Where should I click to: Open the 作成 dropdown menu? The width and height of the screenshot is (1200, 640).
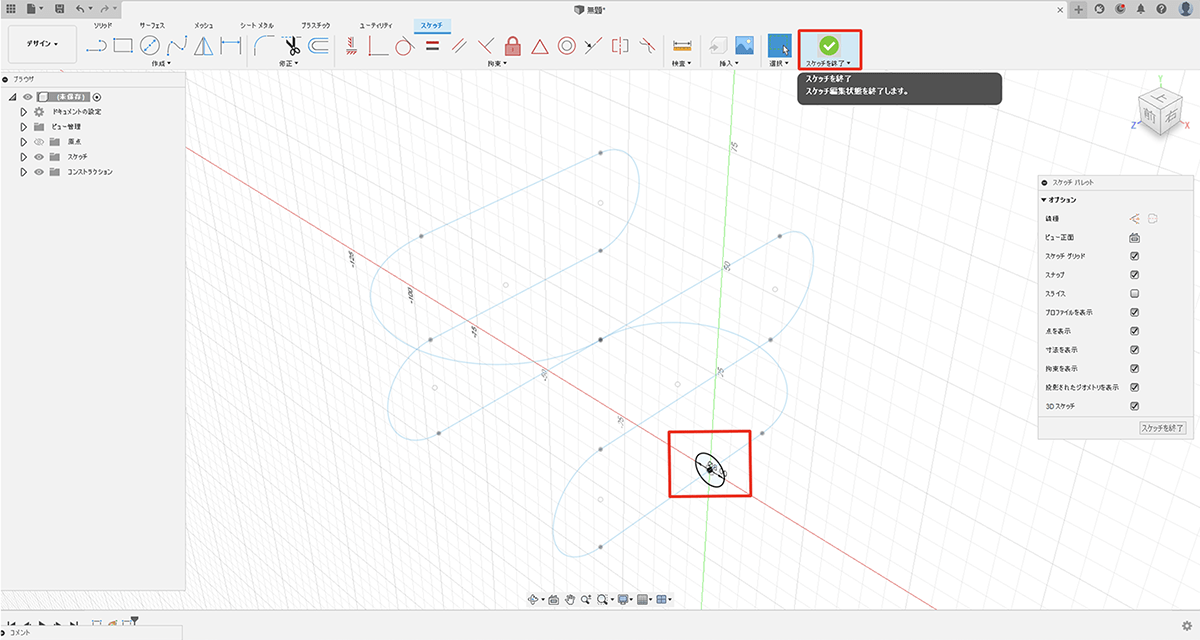pos(160,64)
